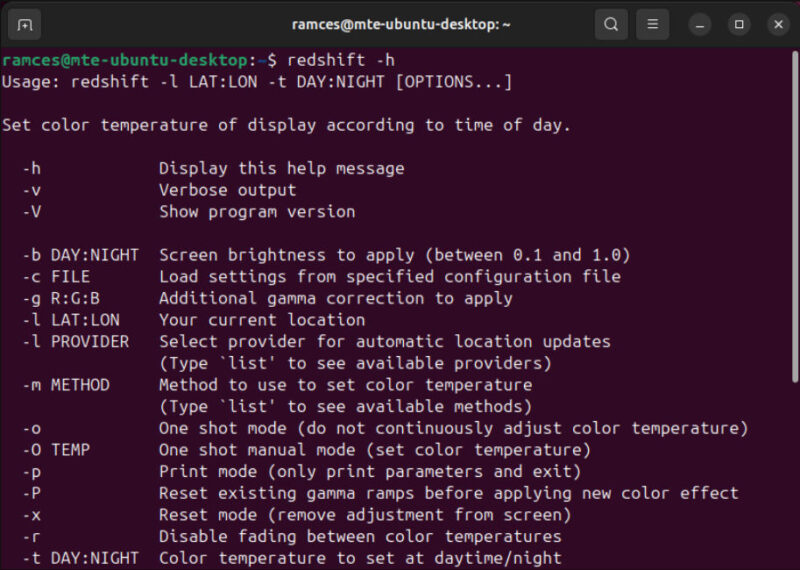Maximize the terminal window
This screenshot has height=570, width=800.
pyautogui.click(x=739, y=24)
